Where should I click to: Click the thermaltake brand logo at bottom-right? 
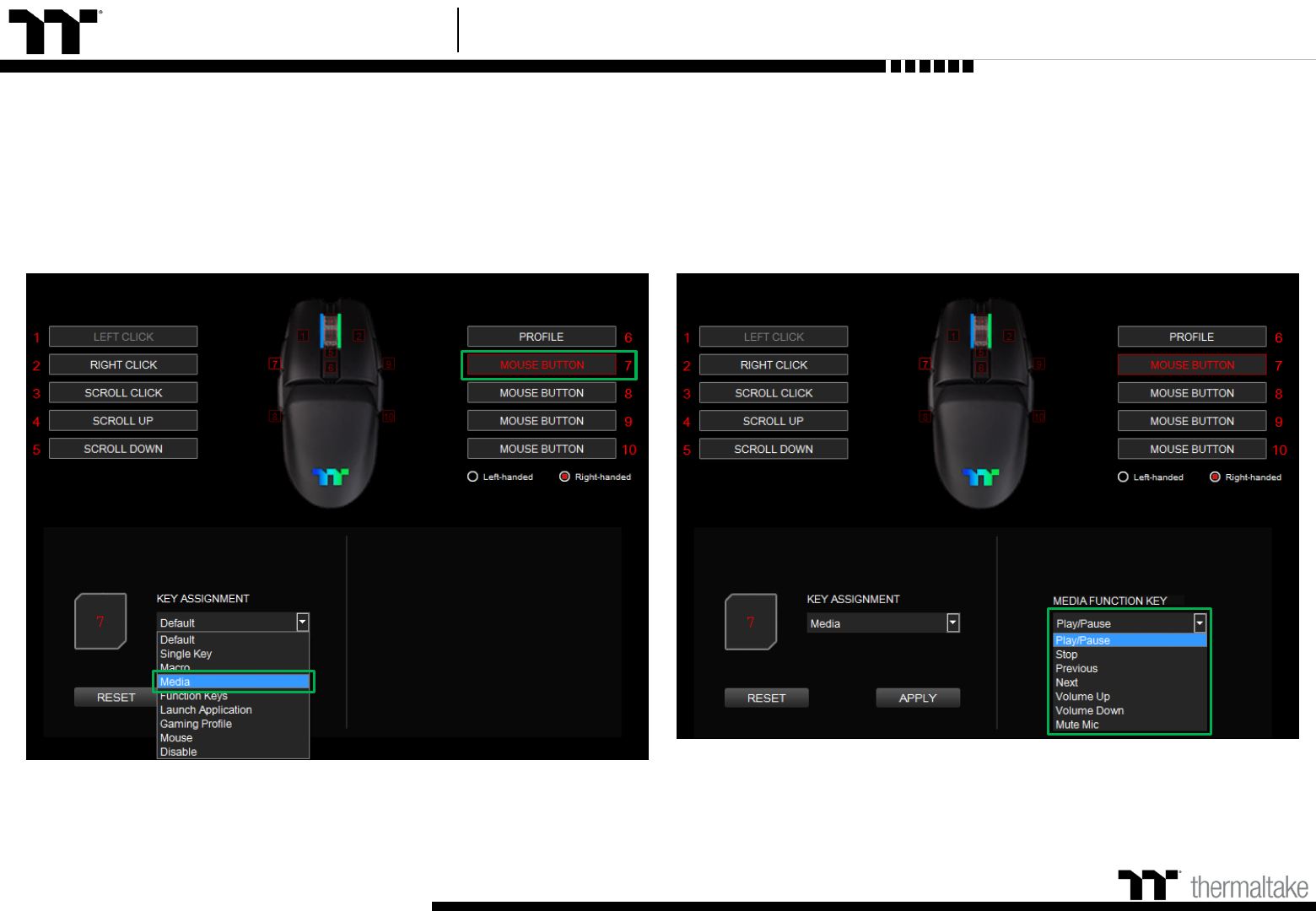point(1213,886)
